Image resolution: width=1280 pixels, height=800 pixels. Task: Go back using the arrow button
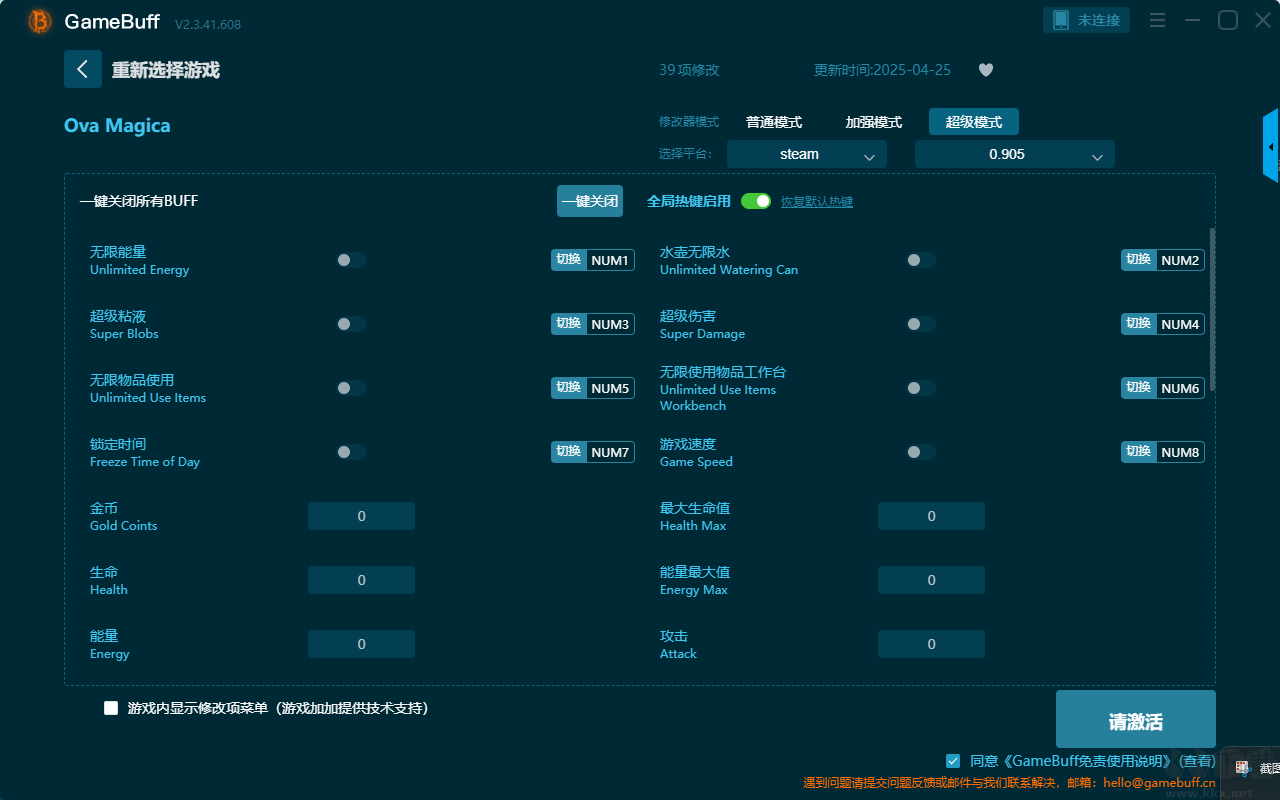pos(83,69)
